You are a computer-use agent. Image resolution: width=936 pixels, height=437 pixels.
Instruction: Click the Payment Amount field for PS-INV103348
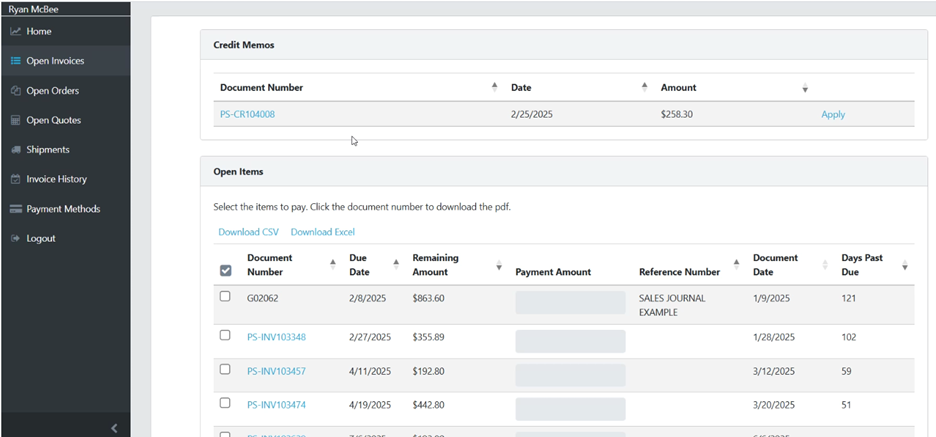pyautogui.click(x=570, y=341)
